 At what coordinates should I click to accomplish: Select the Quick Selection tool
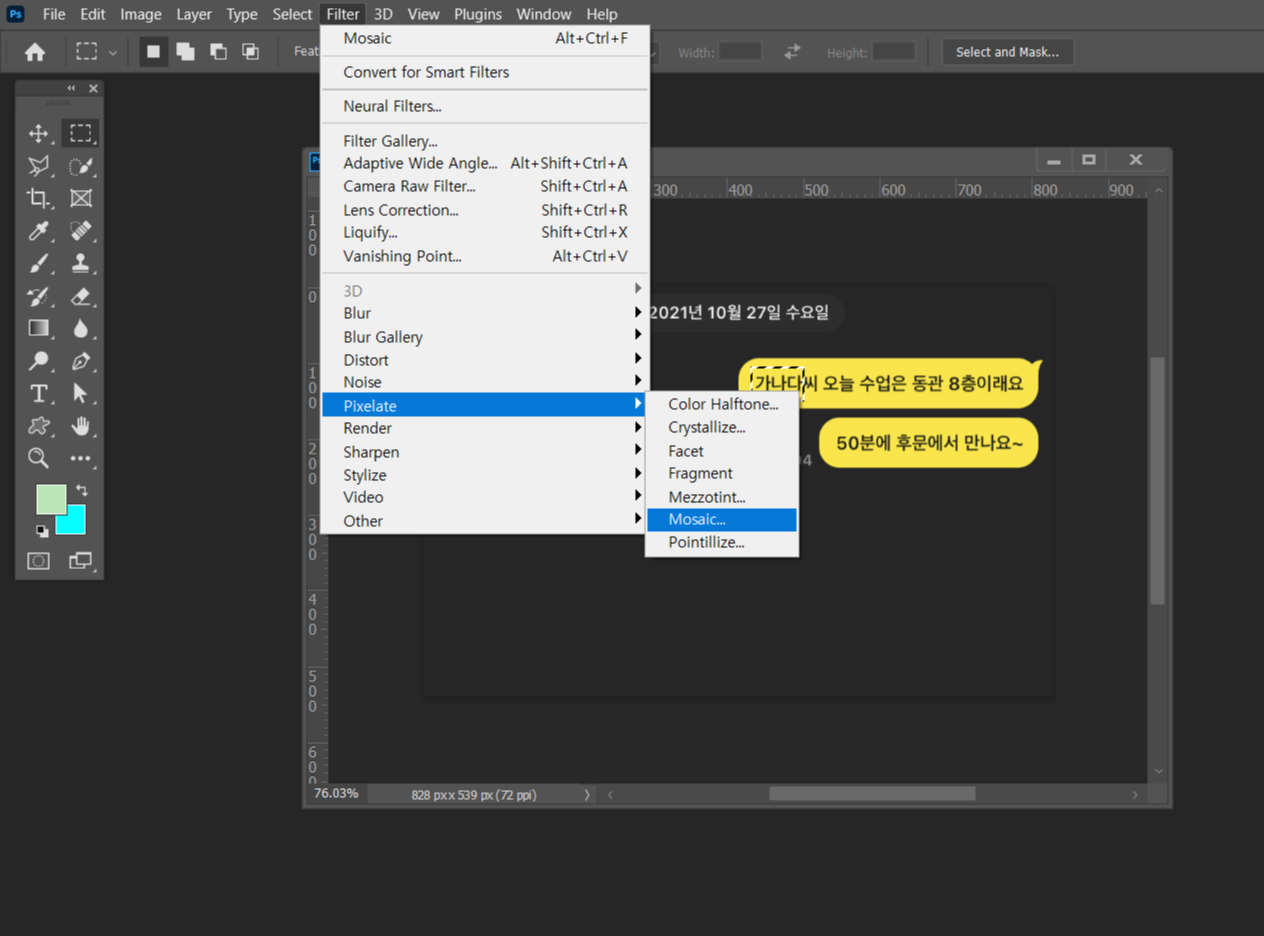tap(81, 166)
